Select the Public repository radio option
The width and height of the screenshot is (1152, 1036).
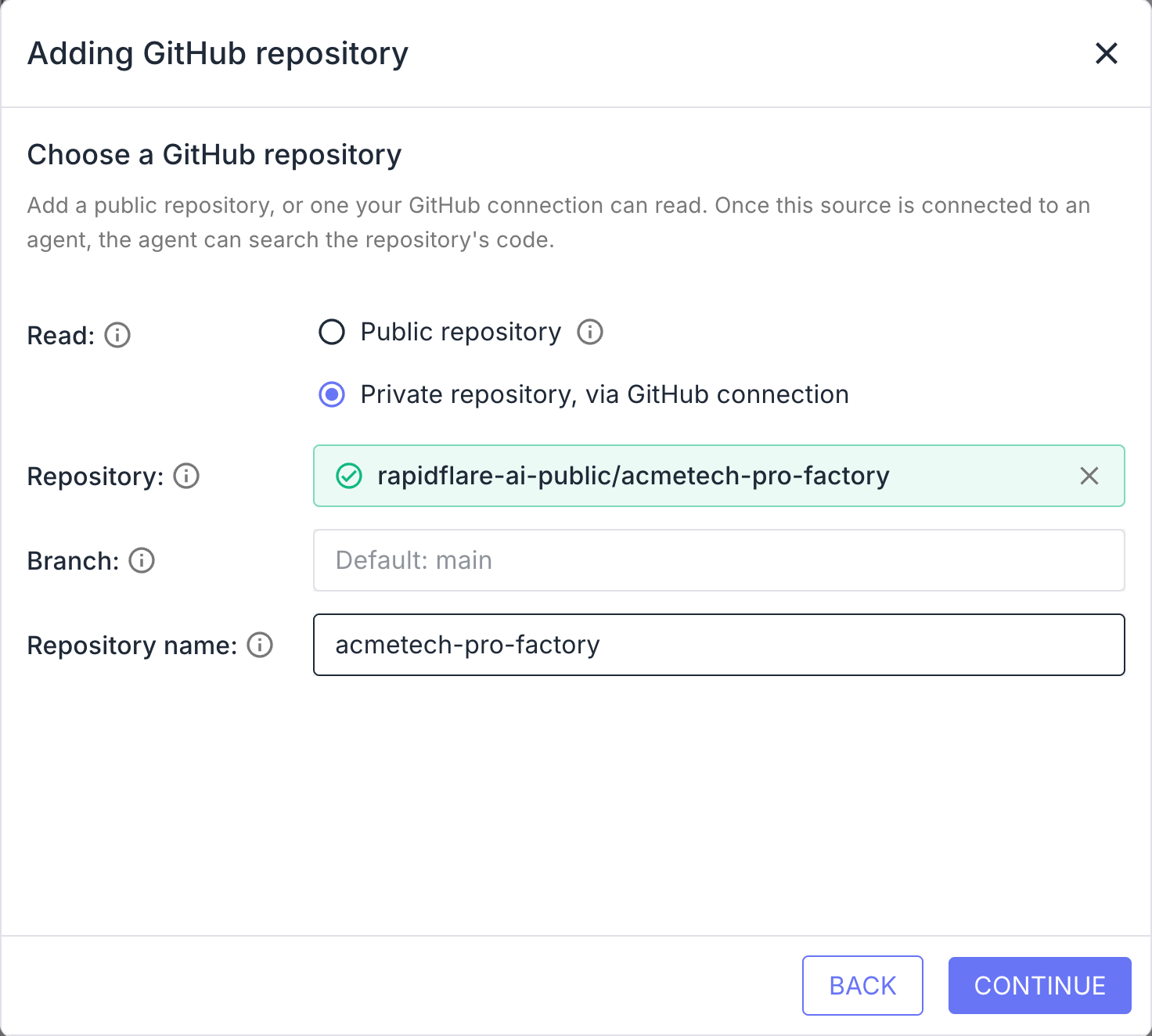point(332,332)
